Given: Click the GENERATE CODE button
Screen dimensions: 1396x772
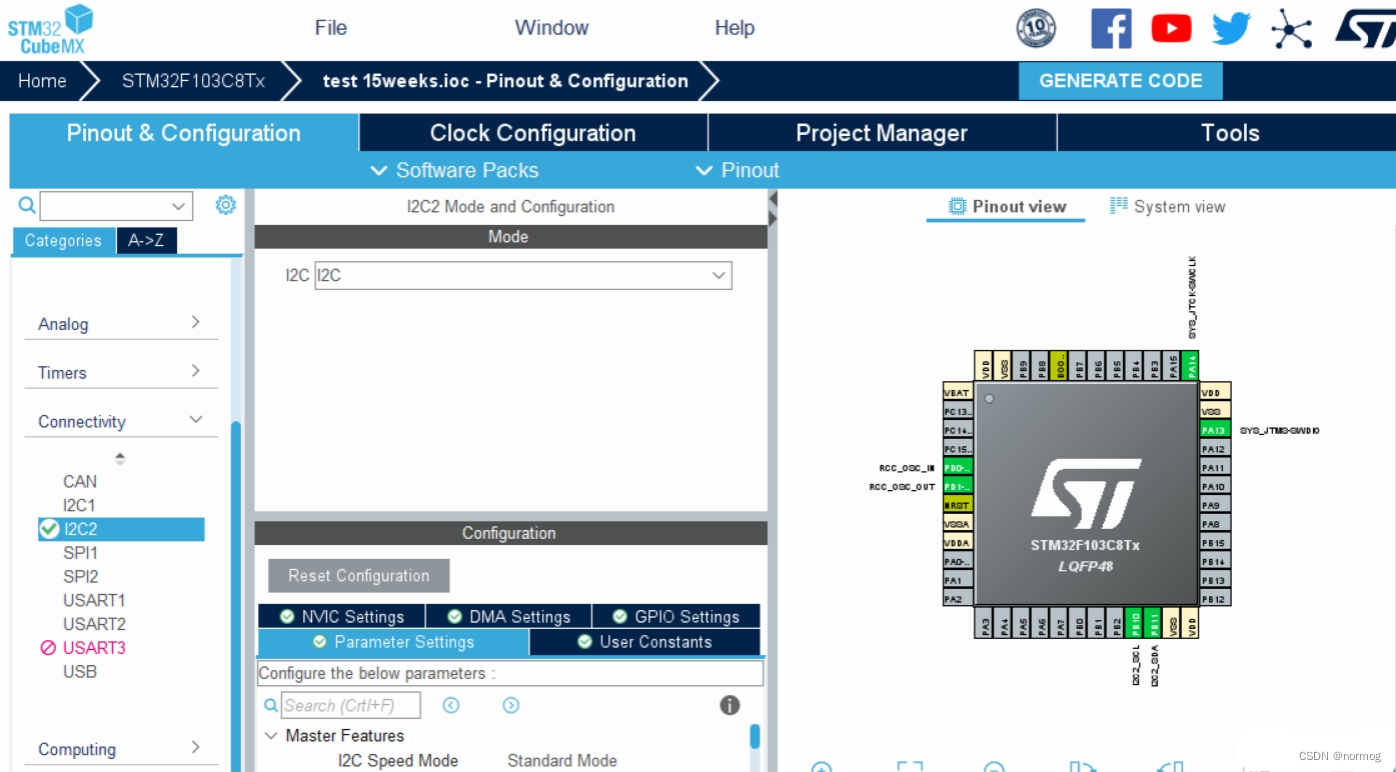Looking at the screenshot, I should pyautogui.click(x=1121, y=81).
